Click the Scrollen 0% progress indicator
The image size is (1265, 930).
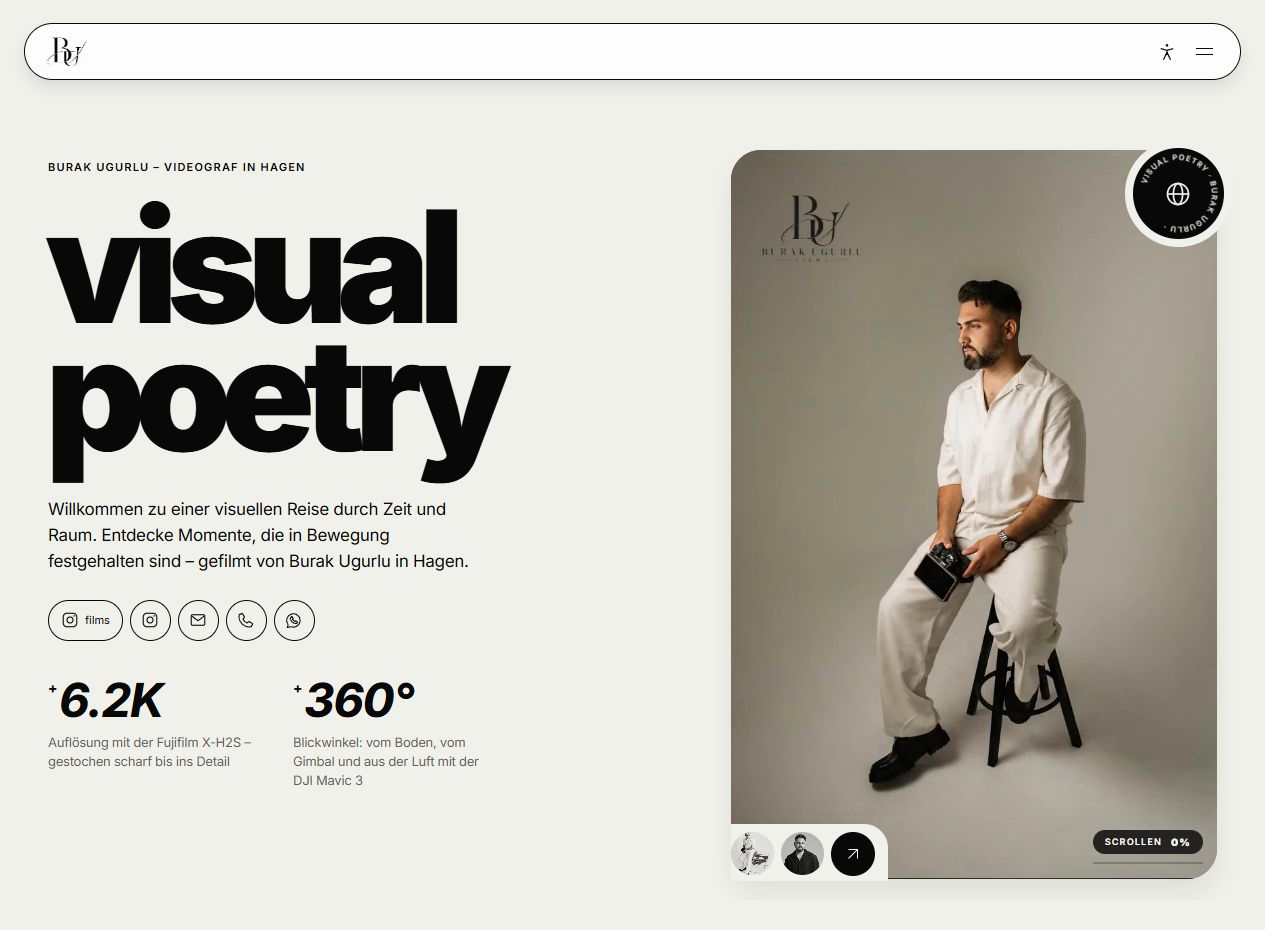click(x=1147, y=842)
